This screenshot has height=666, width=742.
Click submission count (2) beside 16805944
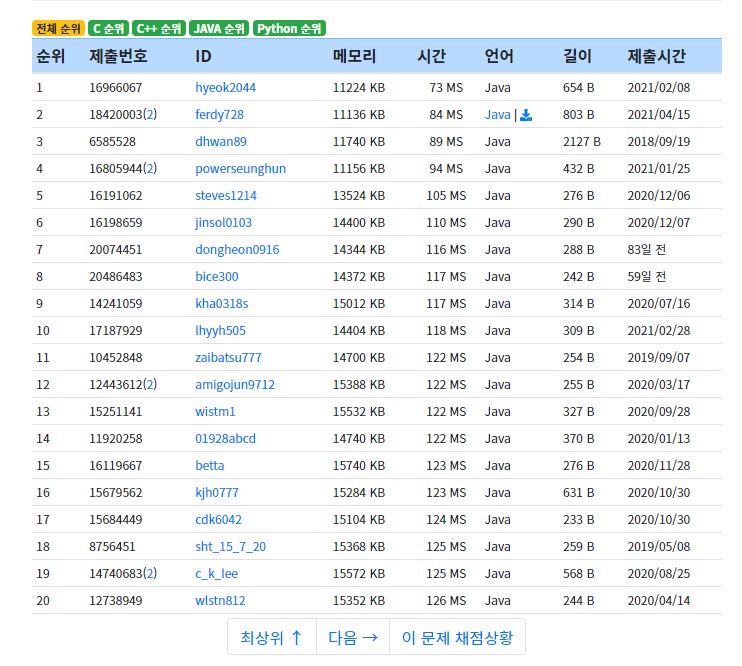coord(150,169)
